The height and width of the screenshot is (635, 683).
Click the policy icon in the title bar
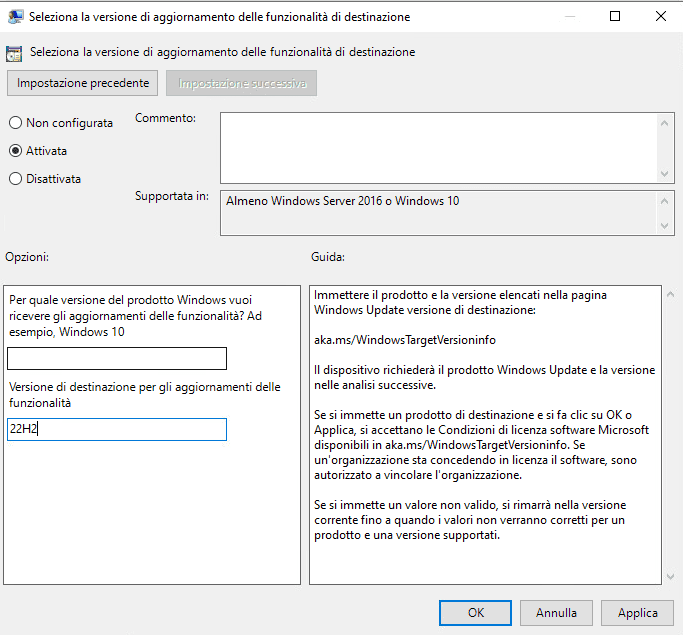click(x=15, y=17)
